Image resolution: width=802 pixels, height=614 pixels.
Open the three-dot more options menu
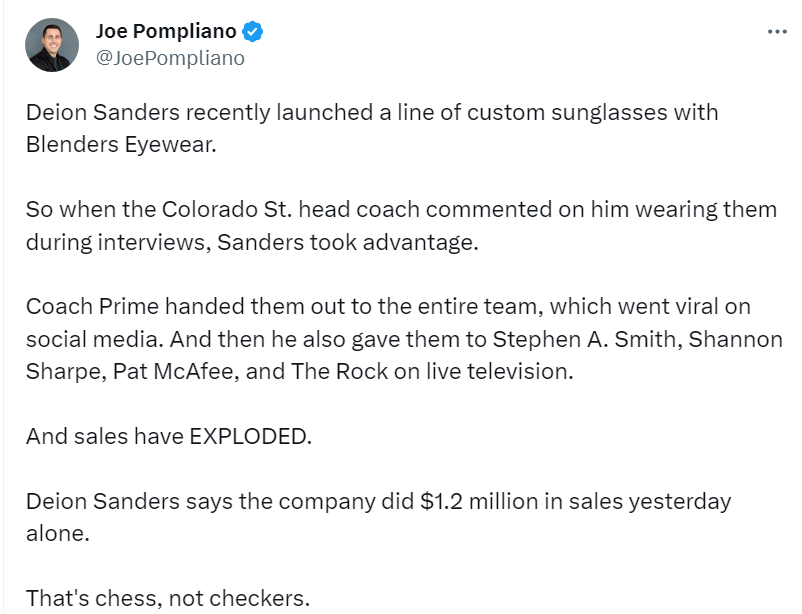tap(777, 32)
